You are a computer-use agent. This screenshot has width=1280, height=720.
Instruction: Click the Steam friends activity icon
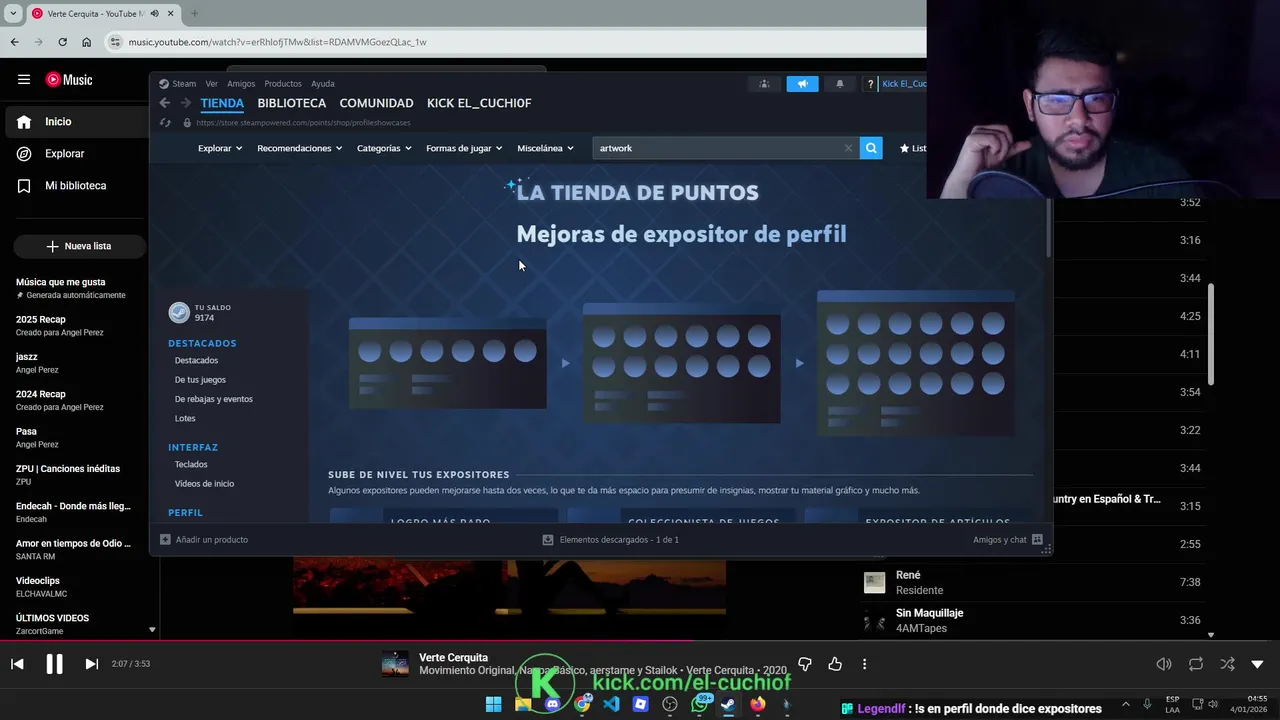pos(764,84)
